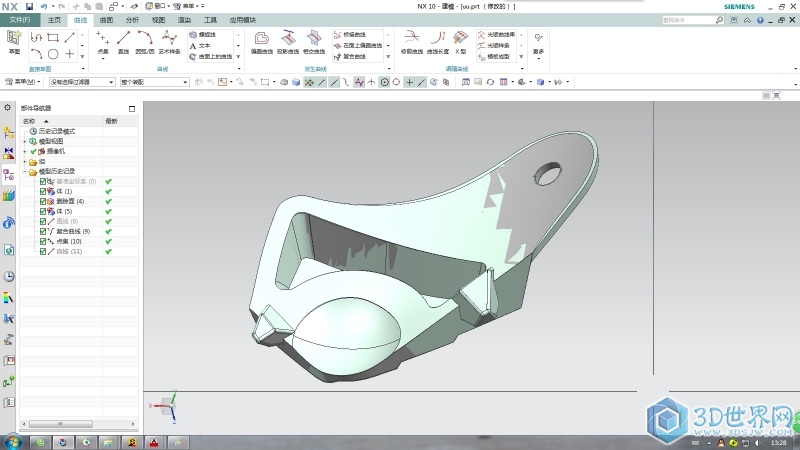The height and width of the screenshot is (450, 800).
Task: Expand the 摄像机 tree node
Action: (24, 152)
